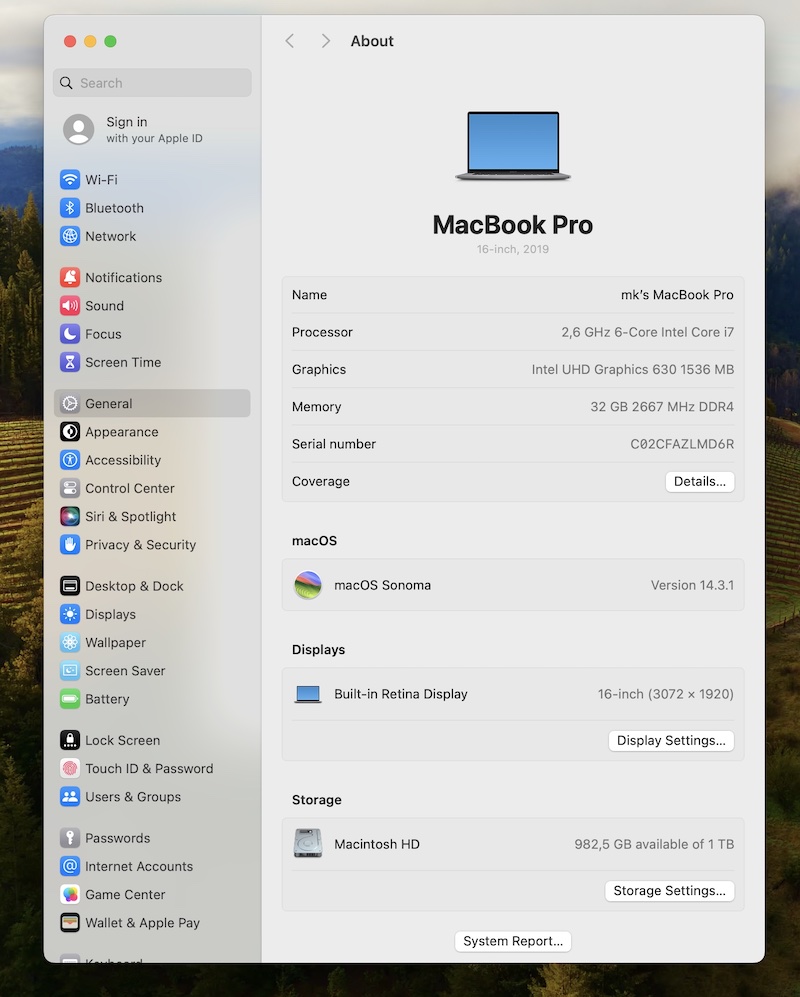
Task: Click the Search field in sidebar
Action: (x=152, y=83)
